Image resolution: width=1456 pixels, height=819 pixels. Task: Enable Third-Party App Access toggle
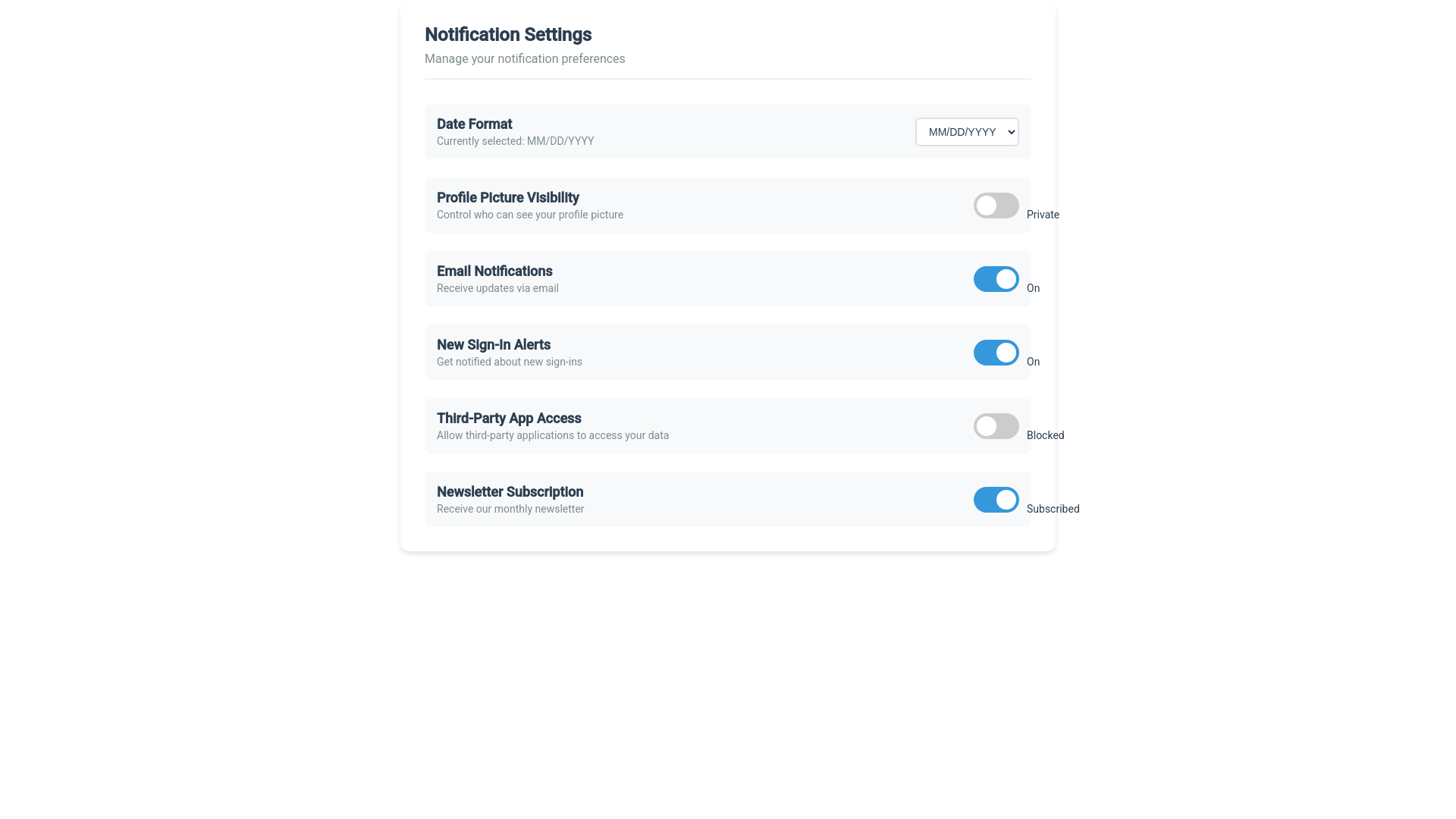[x=996, y=426]
